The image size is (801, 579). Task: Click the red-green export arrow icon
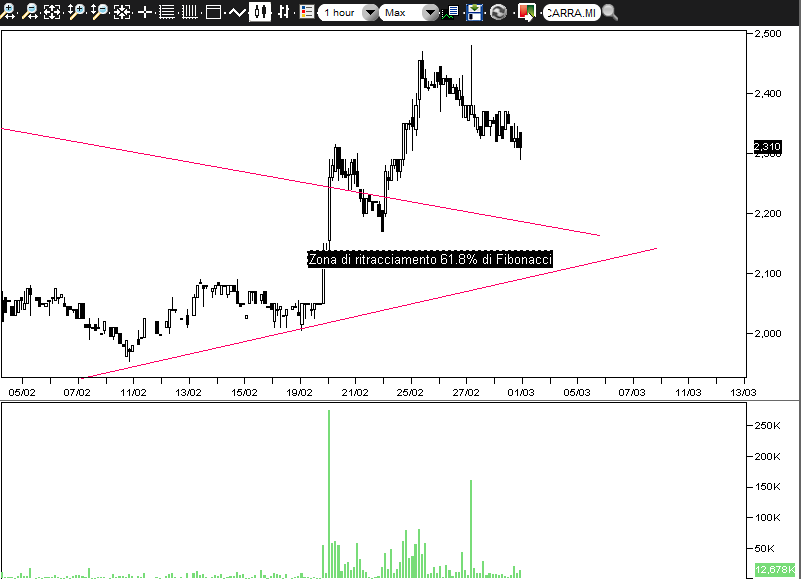tap(526, 12)
